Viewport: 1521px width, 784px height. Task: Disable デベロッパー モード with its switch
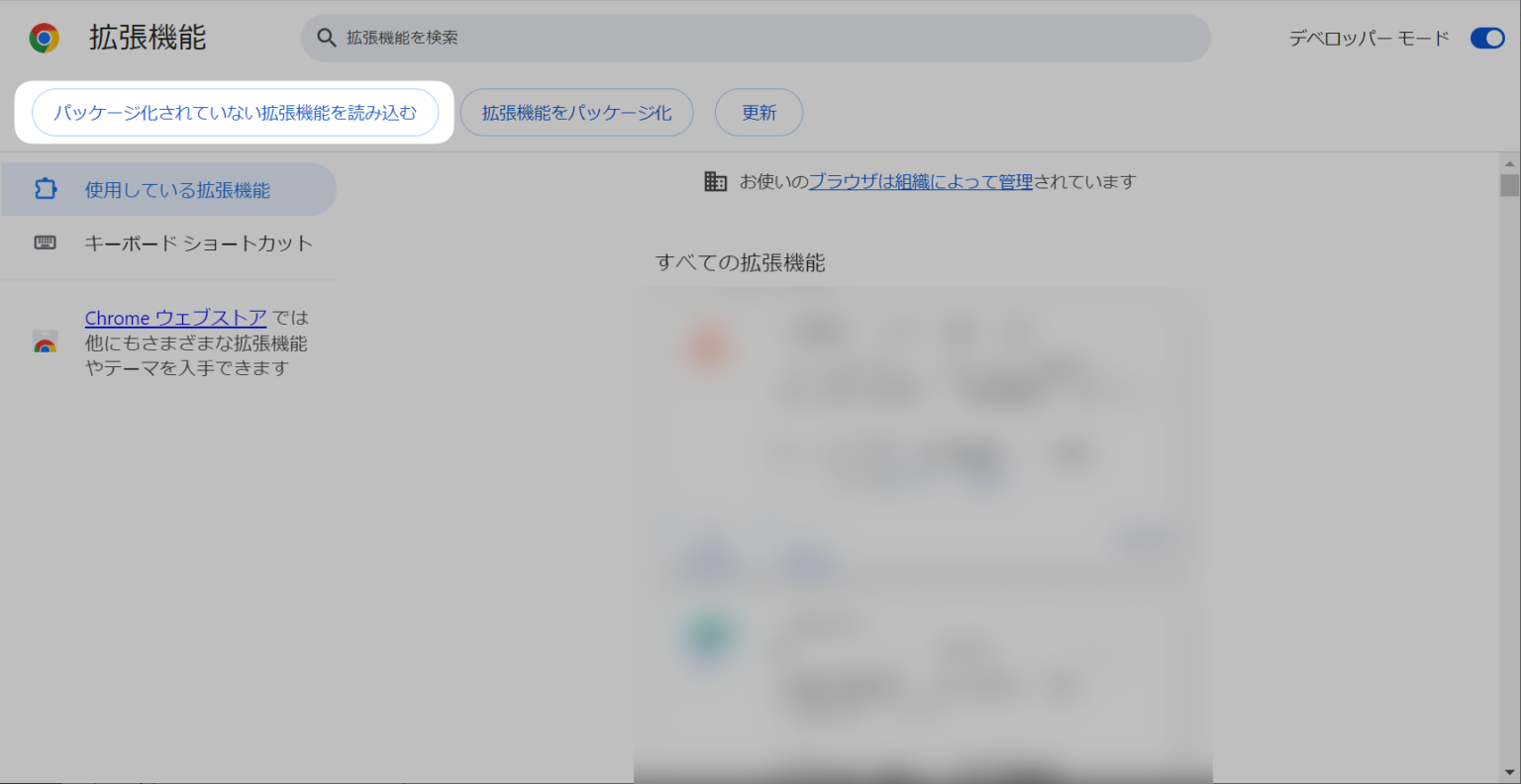click(1486, 38)
